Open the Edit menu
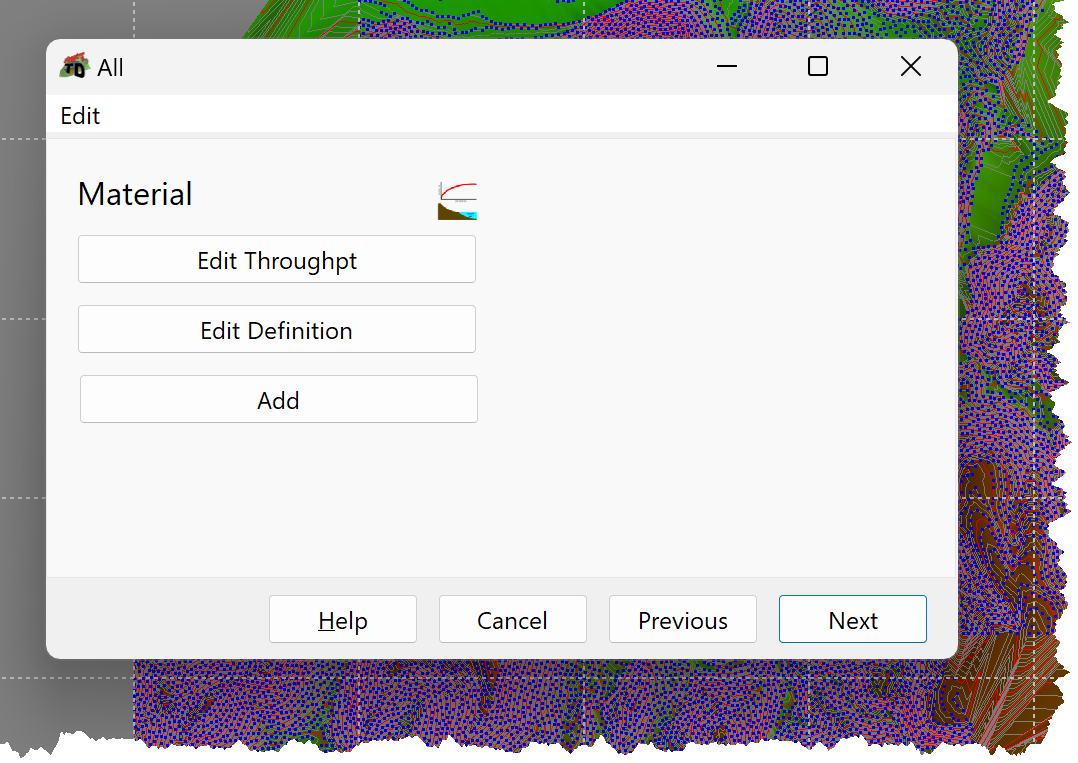The width and height of the screenshot is (1078, 763). click(80, 115)
